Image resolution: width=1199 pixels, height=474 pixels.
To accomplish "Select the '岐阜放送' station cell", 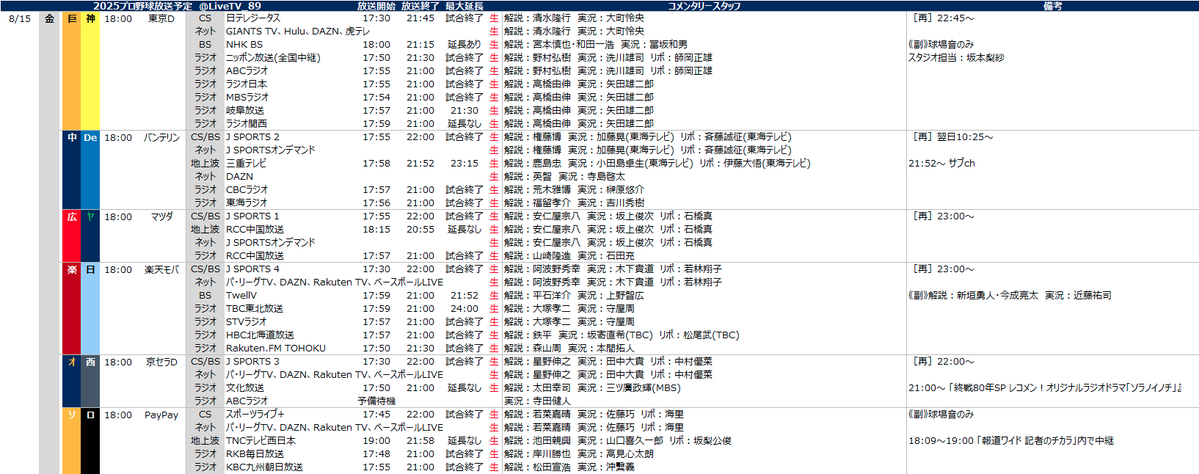I will (244, 110).
